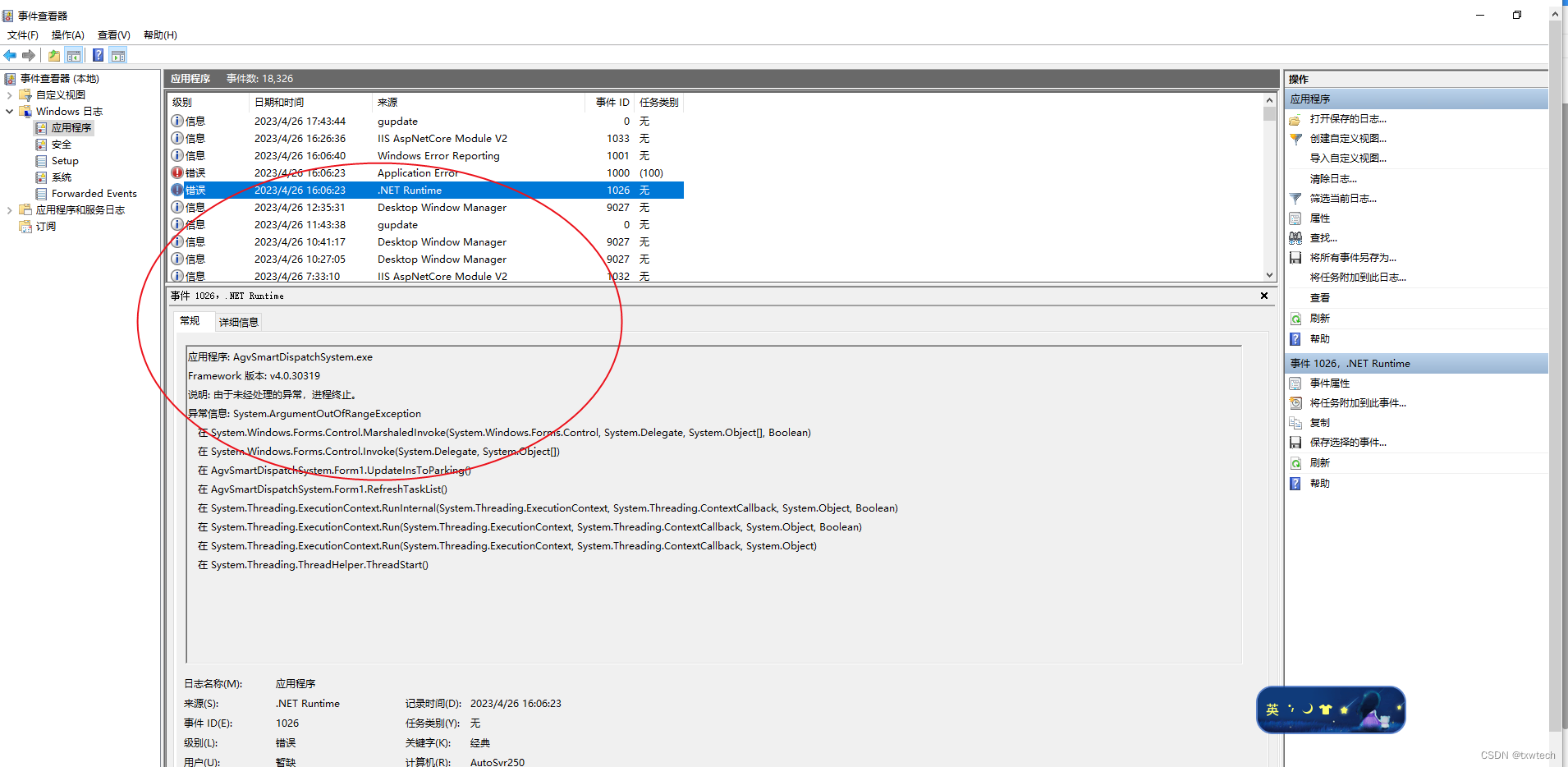The image size is (1568, 767).
Task: Expand the 自定义视图 tree node
Action: (x=9, y=95)
